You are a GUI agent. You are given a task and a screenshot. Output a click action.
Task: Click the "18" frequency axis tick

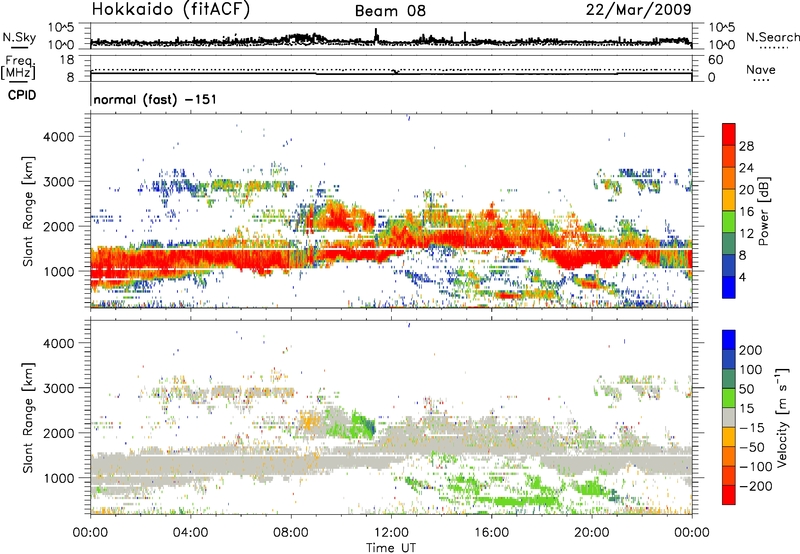[67, 60]
